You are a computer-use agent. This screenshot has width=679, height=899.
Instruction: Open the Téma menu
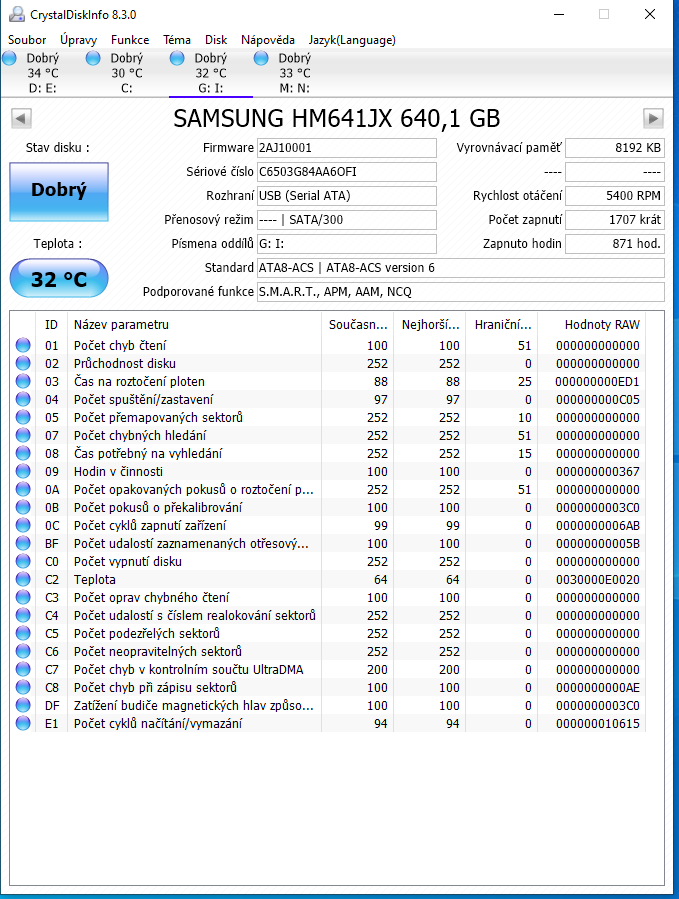click(177, 40)
